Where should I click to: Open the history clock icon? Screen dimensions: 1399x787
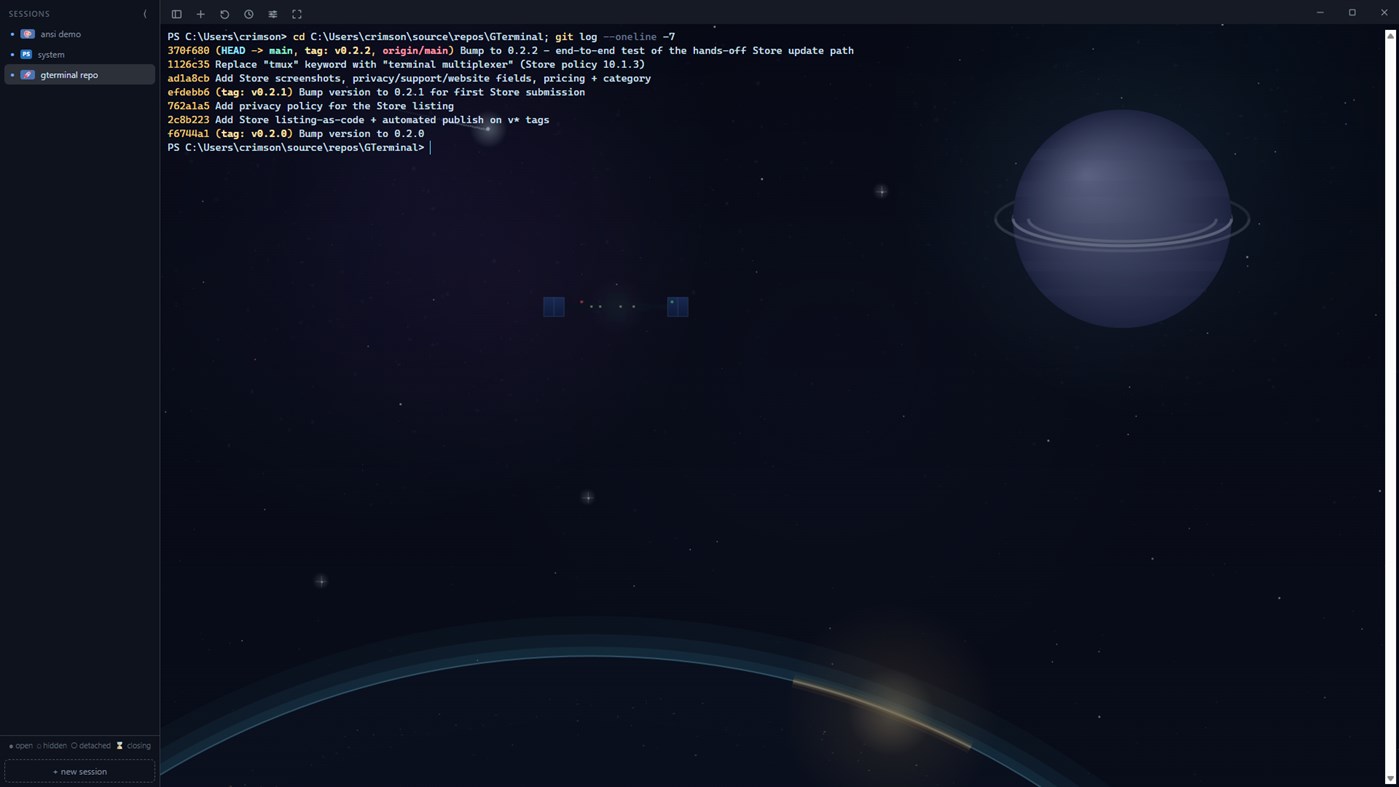(248, 14)
